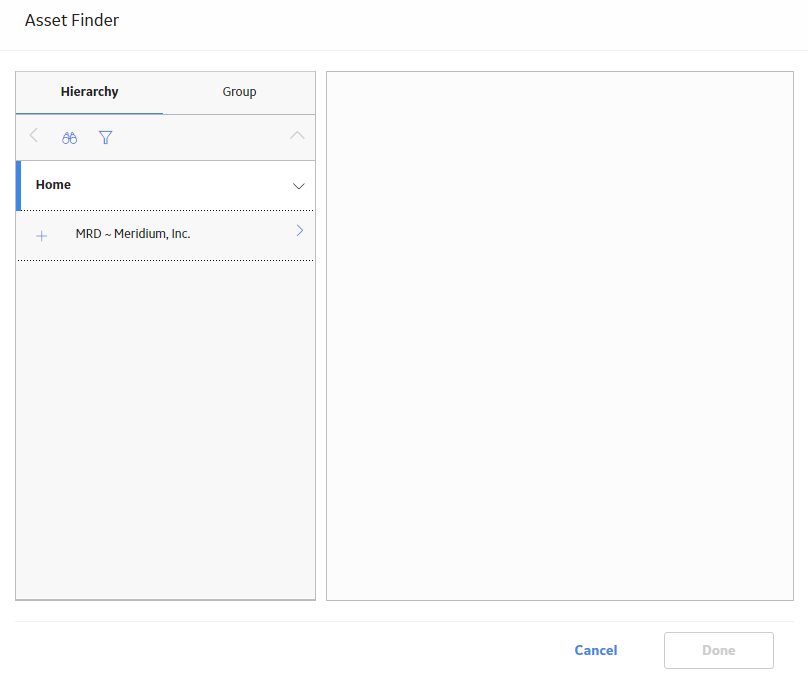Click the blue selection bar beside Home
808x683 pixels.
(x=19, y=186)
